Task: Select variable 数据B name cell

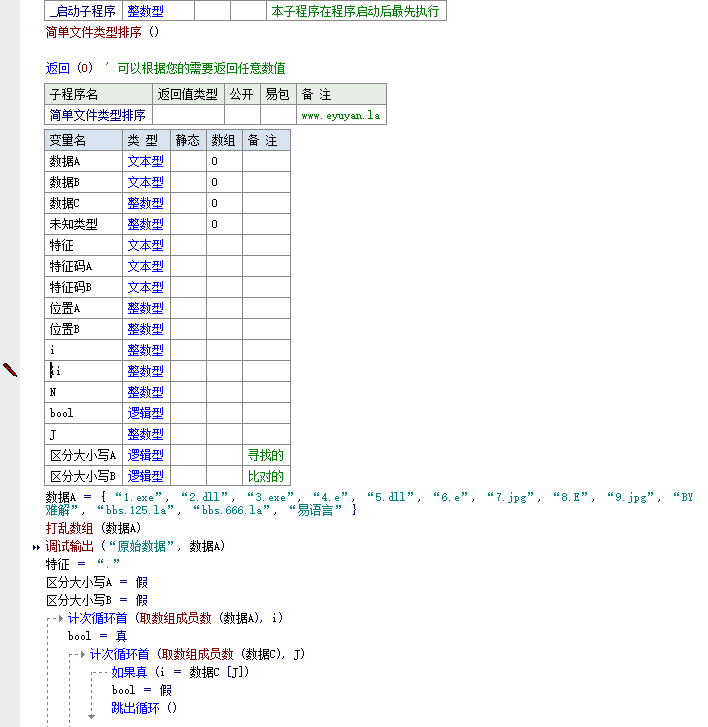Action: click(83, 182)
